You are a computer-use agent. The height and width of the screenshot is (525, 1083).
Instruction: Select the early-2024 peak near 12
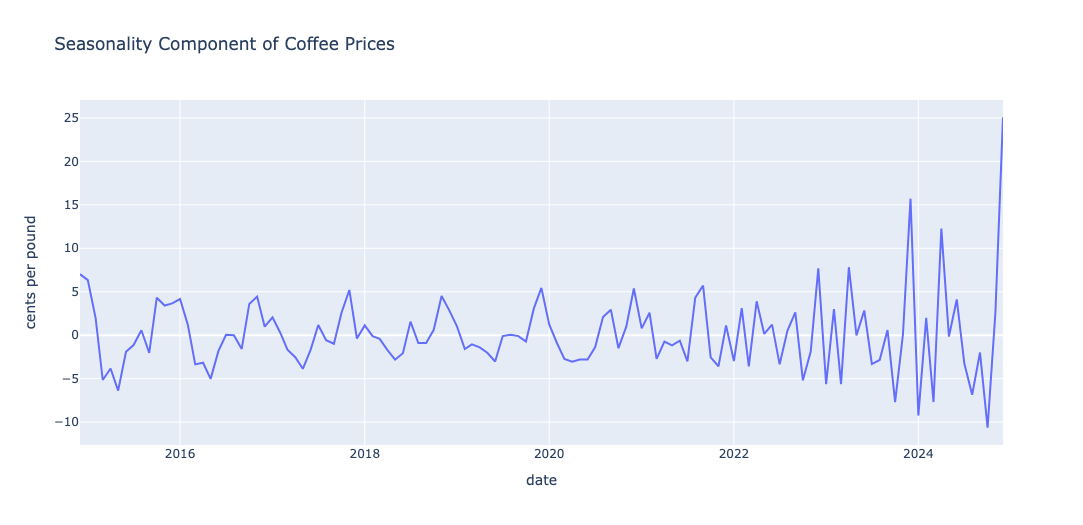(x=941, y=229)
